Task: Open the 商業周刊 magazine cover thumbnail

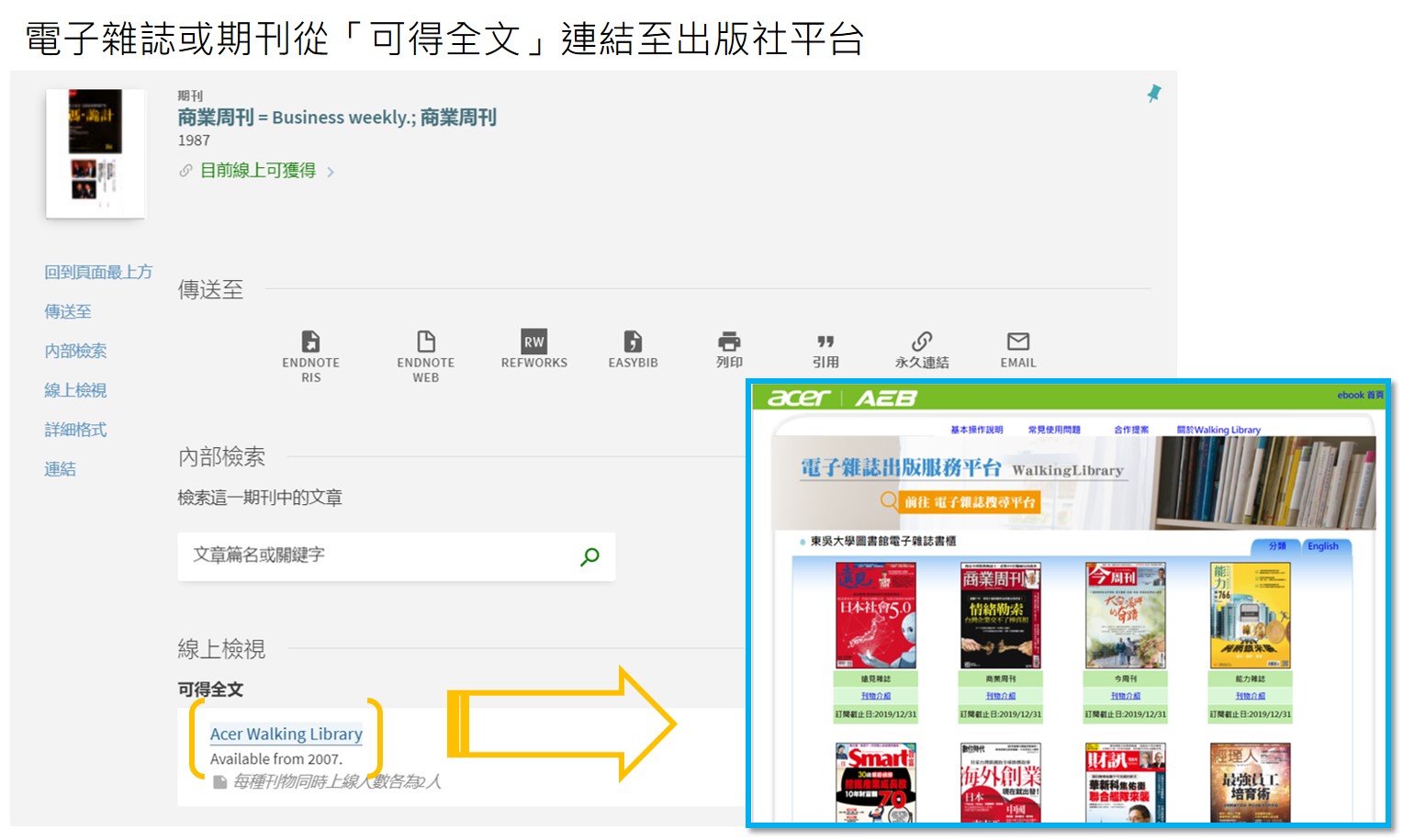Action: point(1000,615)
